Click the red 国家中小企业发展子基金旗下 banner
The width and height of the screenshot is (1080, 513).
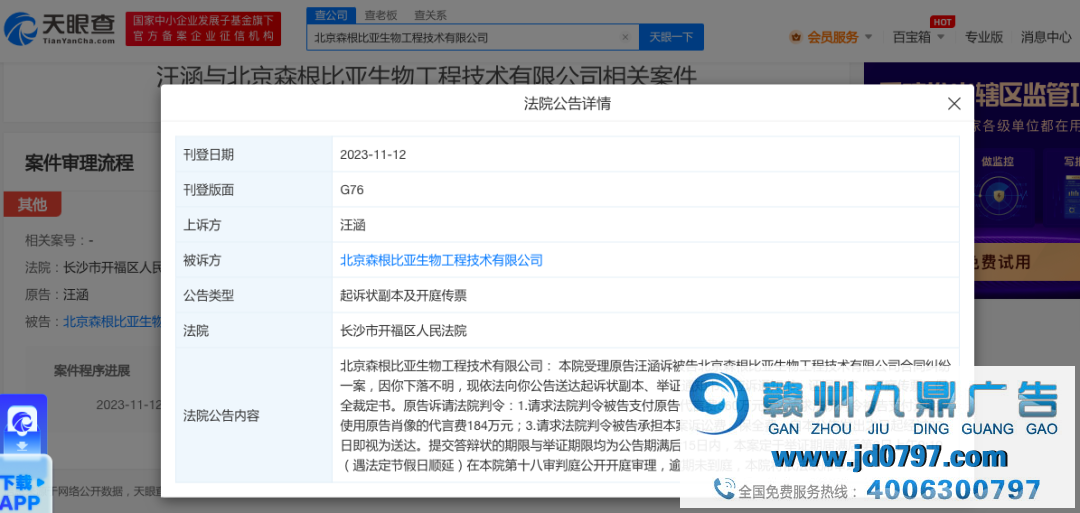[203, 29]
